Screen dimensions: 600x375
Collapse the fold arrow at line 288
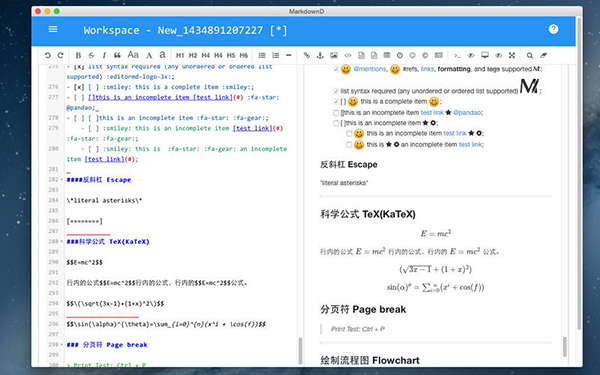[x=62, y=241]
